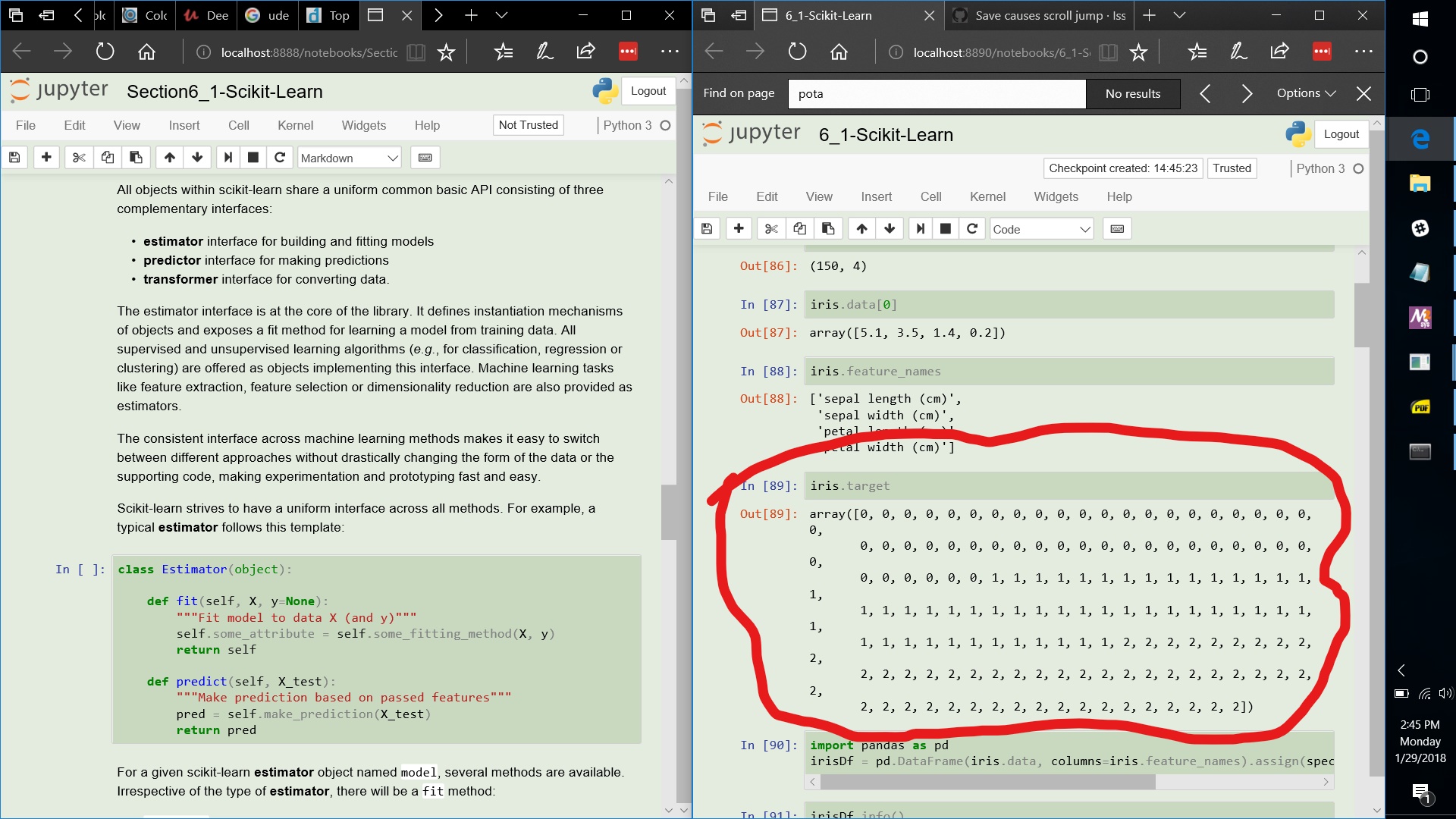The width and height of the screenshot is (1456, 819).
Task: Switch to the Save causes scroll jump tab
Action: (1039, 15)
